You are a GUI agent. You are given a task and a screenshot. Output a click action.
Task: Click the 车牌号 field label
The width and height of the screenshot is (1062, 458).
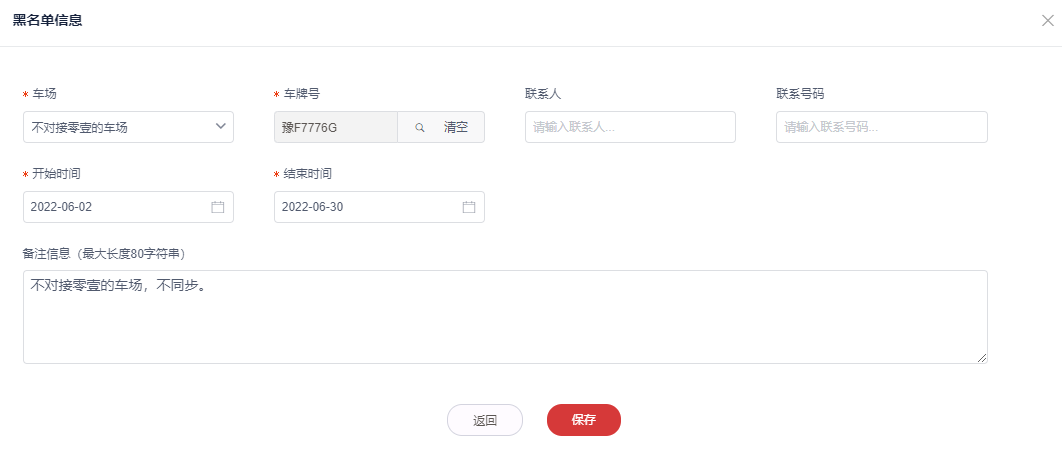click(x=301, y=94)
